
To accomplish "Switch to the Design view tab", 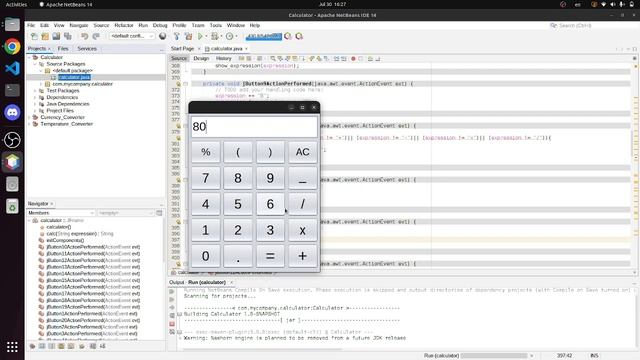I will 201,58.
